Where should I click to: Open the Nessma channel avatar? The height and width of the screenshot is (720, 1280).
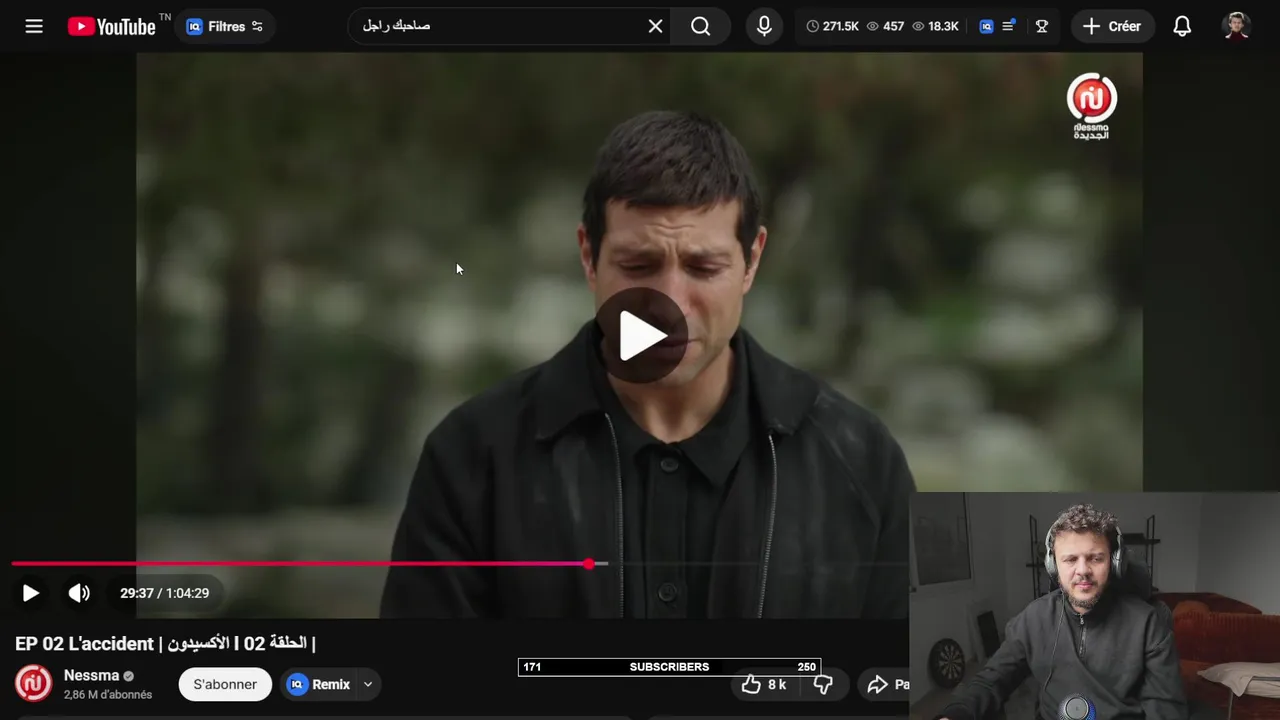click(33, 684)
